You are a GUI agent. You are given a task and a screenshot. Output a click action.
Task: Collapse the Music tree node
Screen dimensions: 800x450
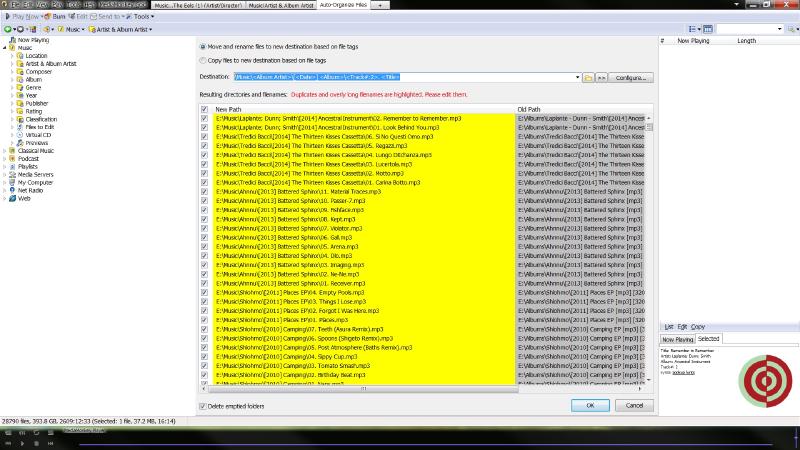point(5,48)
